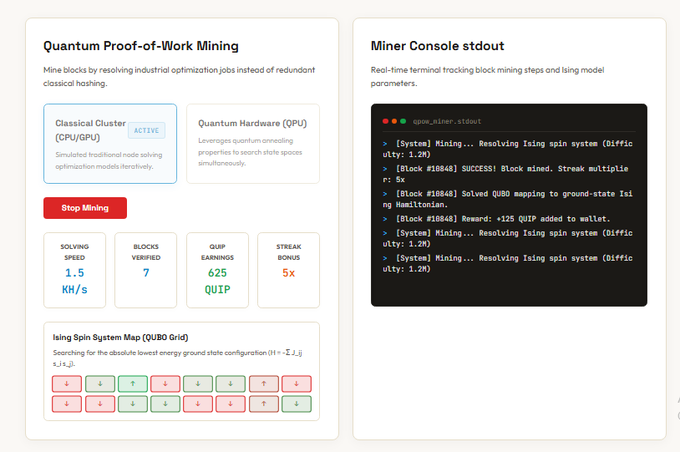Click the ACTIVE badge on Classical Cluster
The image size is (680, 452).
(x=147, y=131)
